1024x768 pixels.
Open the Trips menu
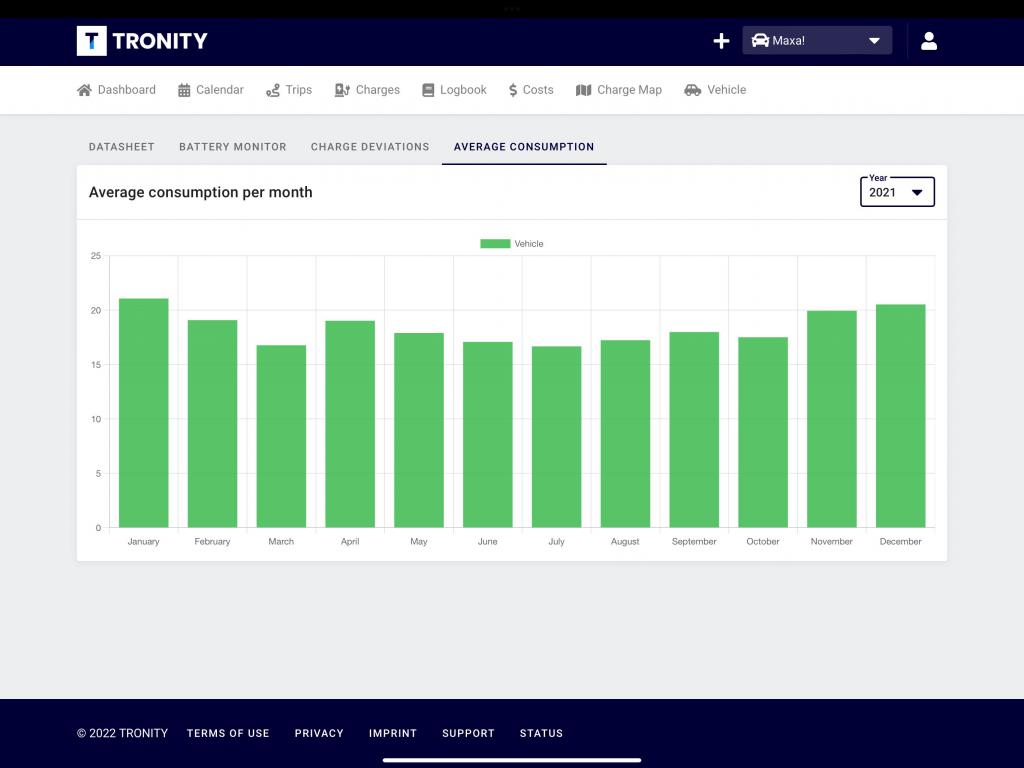pyautogui.click(x=289, y=90)
